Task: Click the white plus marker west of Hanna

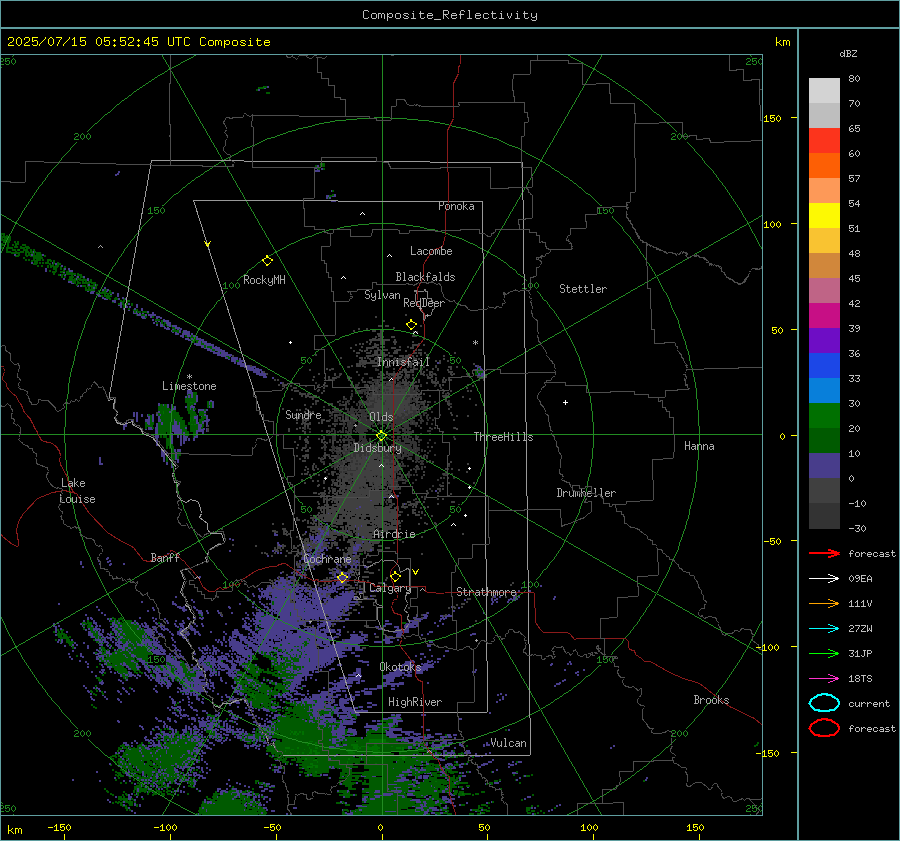Action: coord(565,402)
